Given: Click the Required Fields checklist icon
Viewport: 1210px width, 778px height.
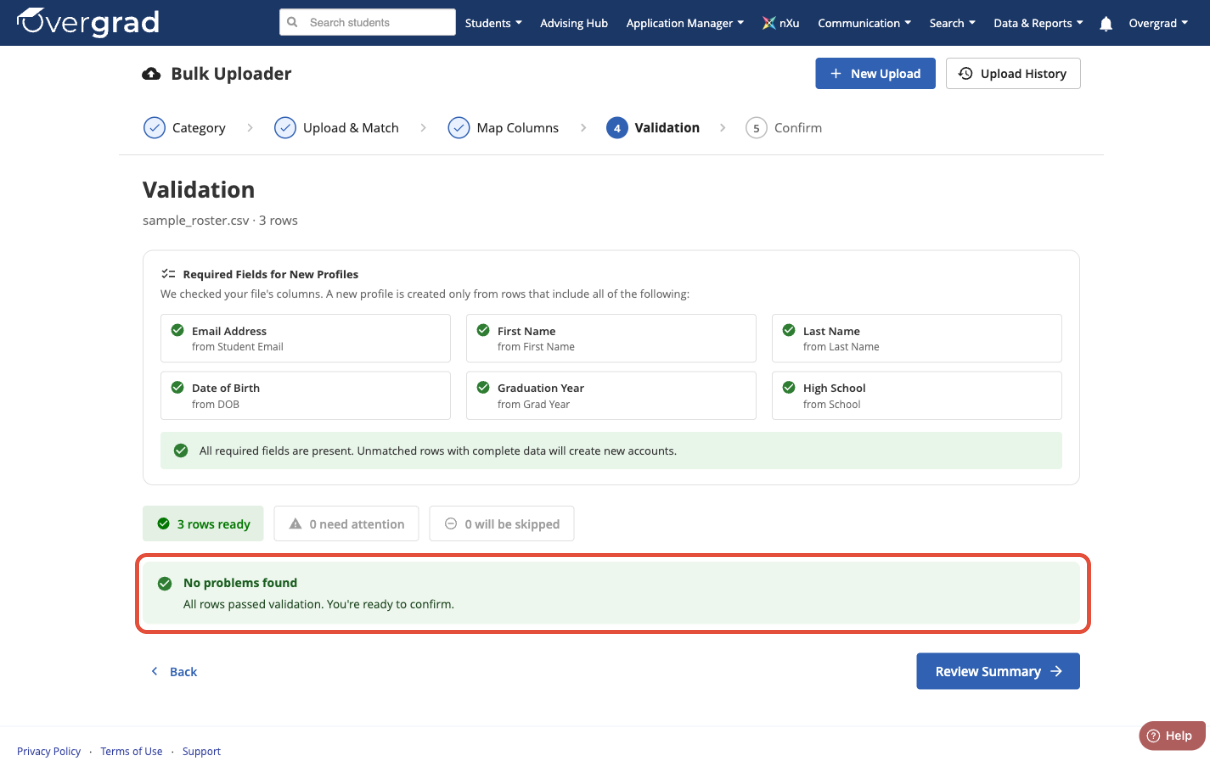Looking at the screenshot, I should pos(169,274).
